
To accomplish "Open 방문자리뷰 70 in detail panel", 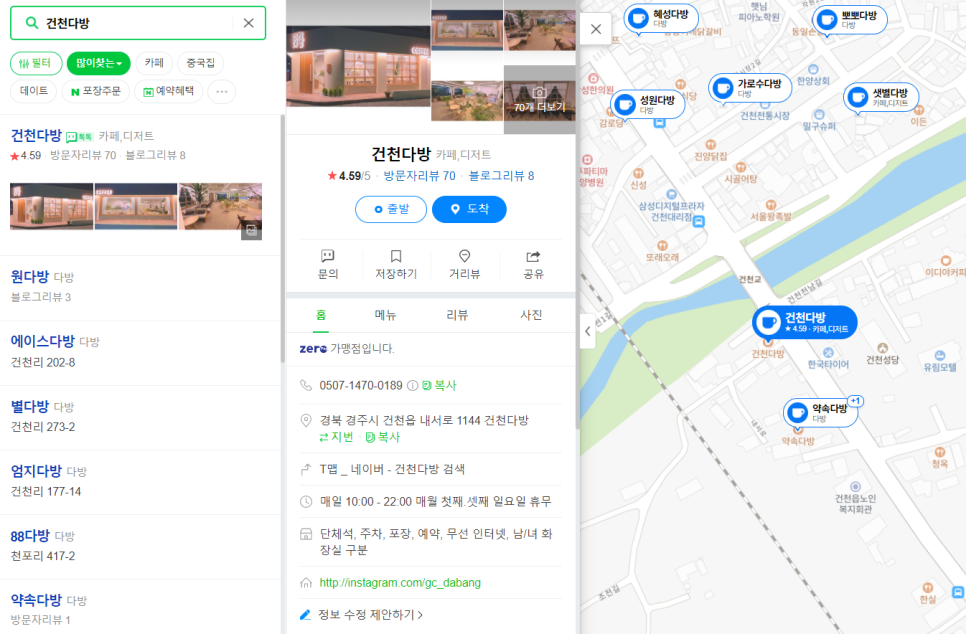I will click(x=420, y=176).
